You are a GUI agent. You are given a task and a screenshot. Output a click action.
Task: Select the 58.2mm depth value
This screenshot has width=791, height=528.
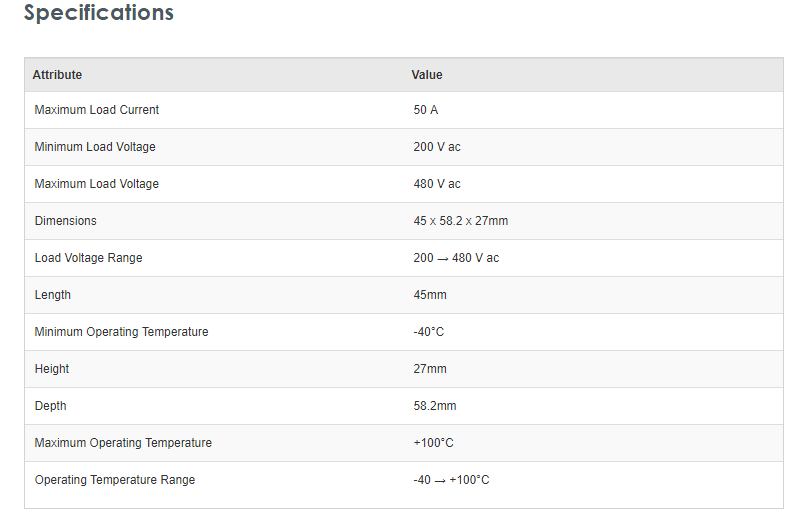[434, 406]
